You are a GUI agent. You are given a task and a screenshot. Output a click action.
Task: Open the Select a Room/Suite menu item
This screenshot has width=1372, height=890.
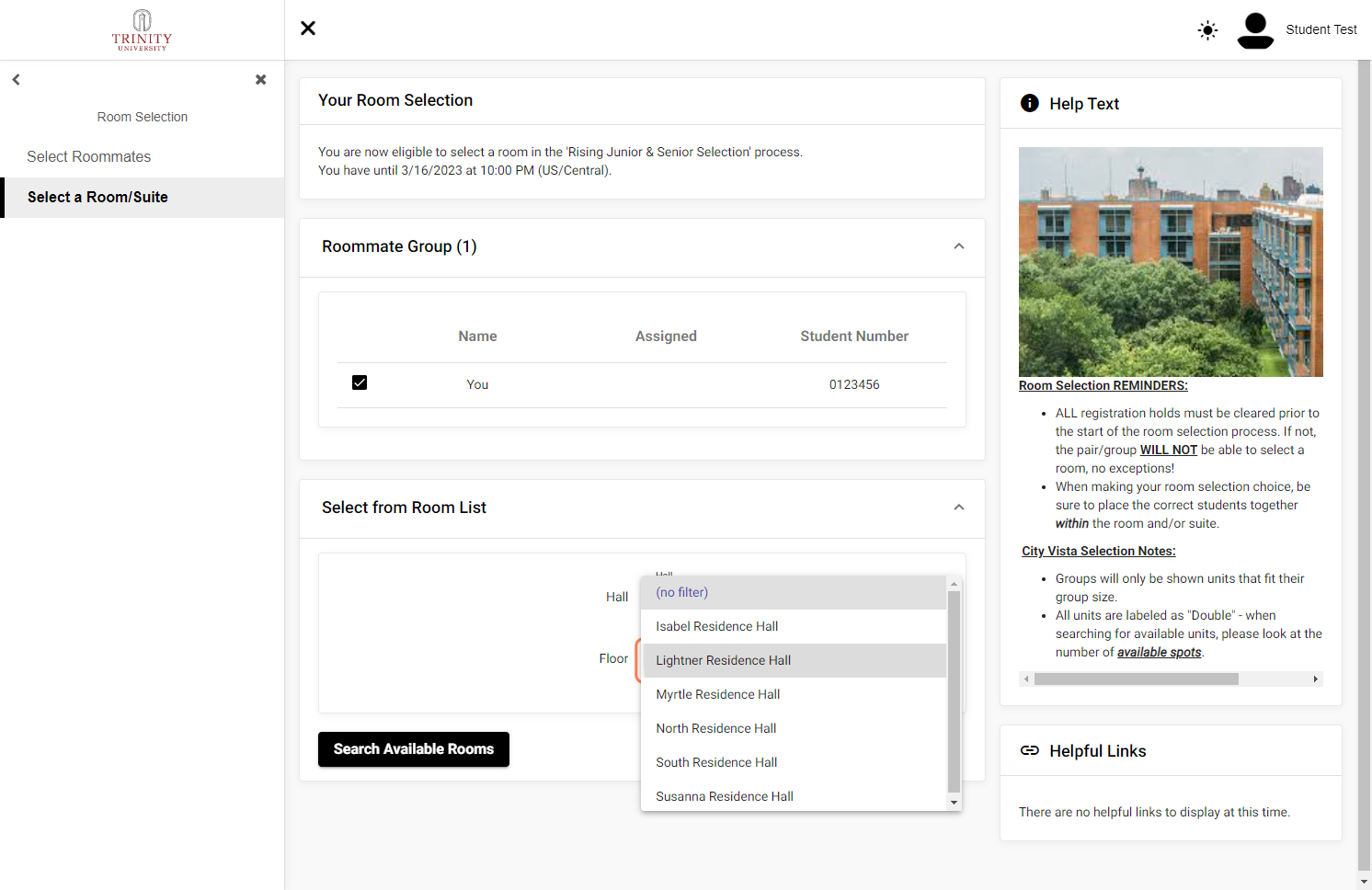coord(142,197)
